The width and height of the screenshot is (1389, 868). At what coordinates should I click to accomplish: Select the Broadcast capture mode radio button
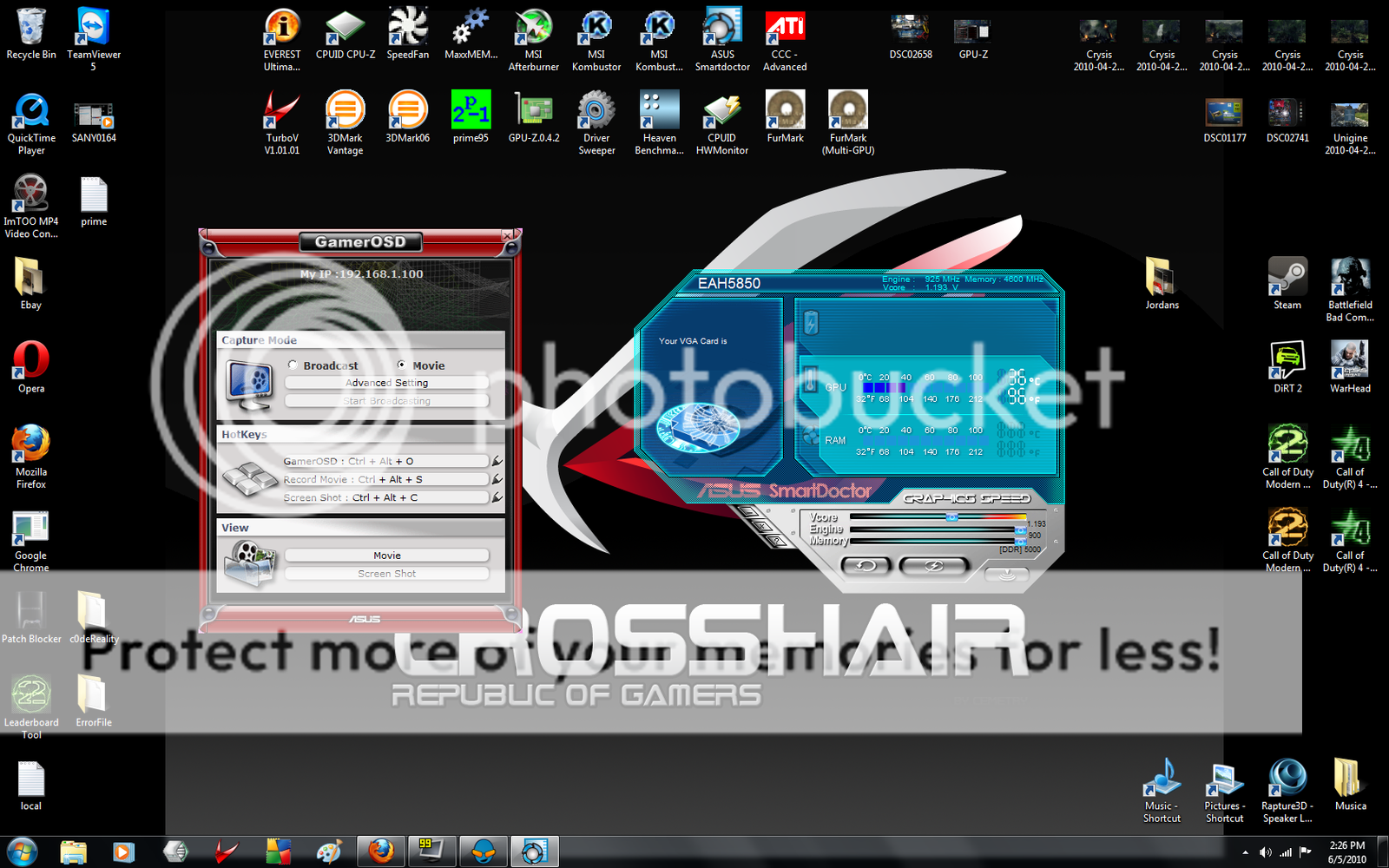pos(293,365)
